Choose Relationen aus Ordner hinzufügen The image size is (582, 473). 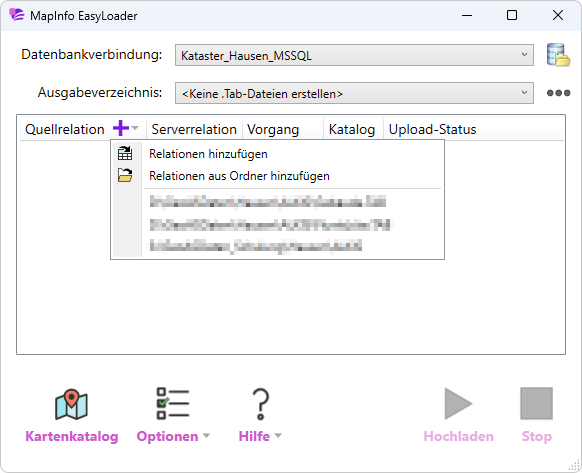(278, 176)
